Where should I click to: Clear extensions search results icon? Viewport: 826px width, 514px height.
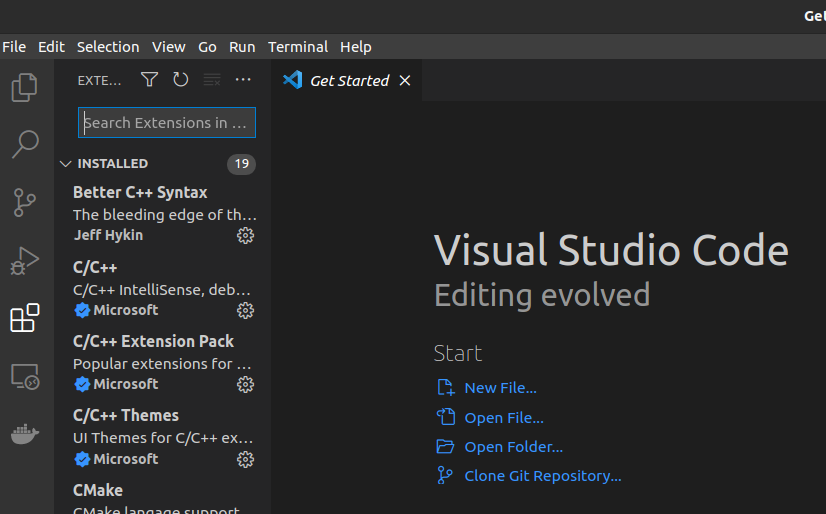[x=212, y=80]
